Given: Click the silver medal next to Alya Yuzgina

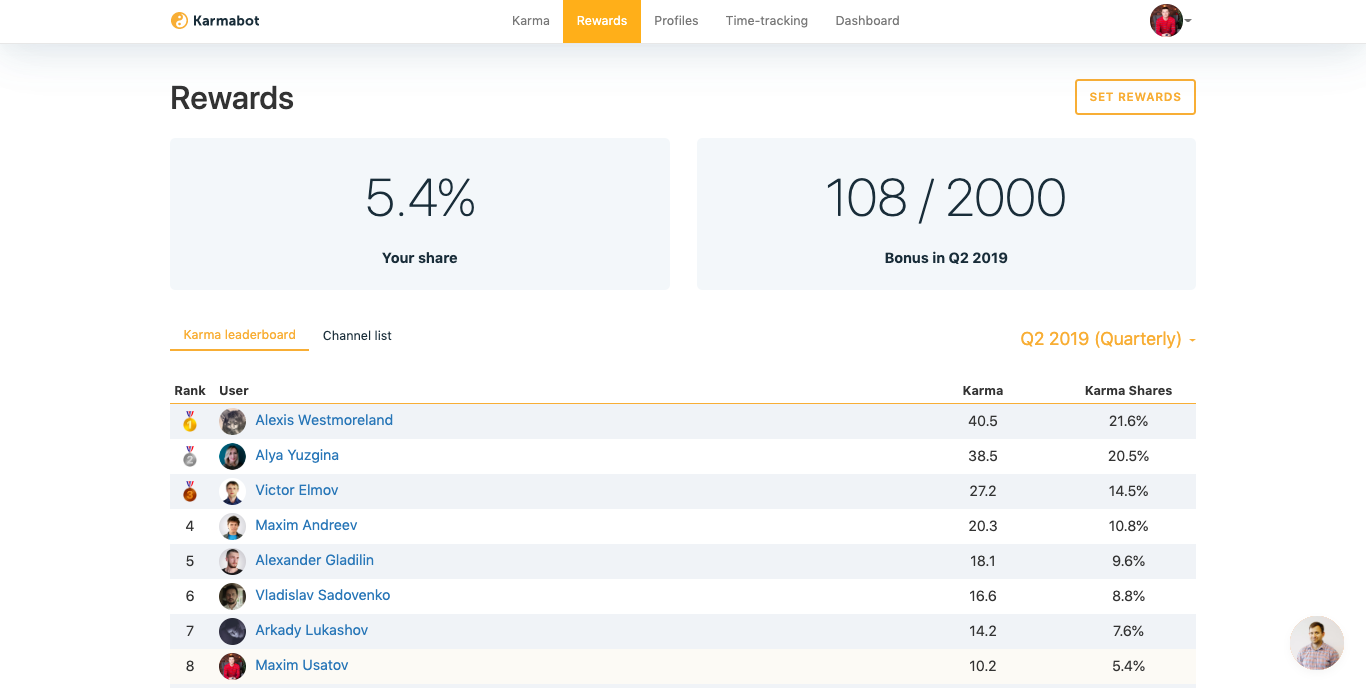Looking at the screenshot, I should coord(190,456).
